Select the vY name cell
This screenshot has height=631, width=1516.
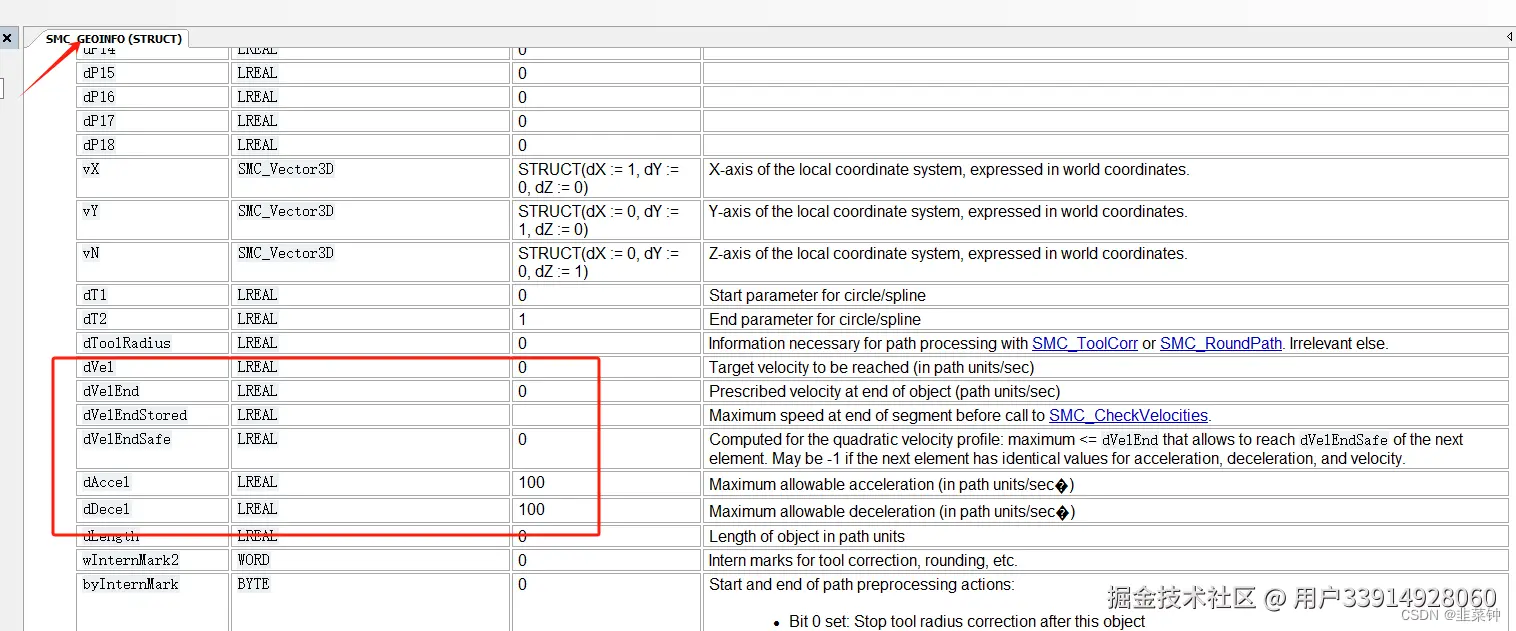tap(153, 220)
